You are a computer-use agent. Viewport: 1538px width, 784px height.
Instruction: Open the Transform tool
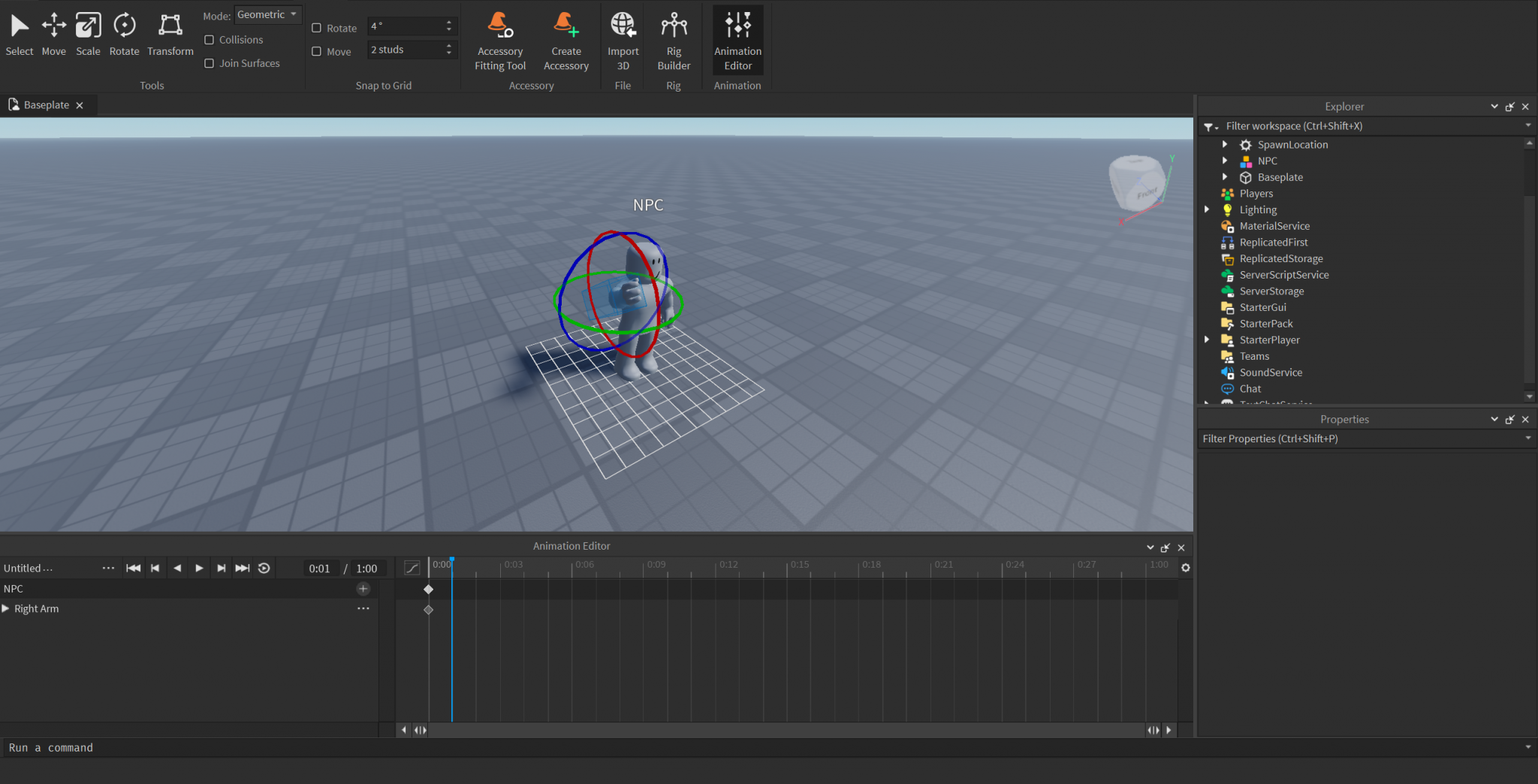click(x=170, y=30)
